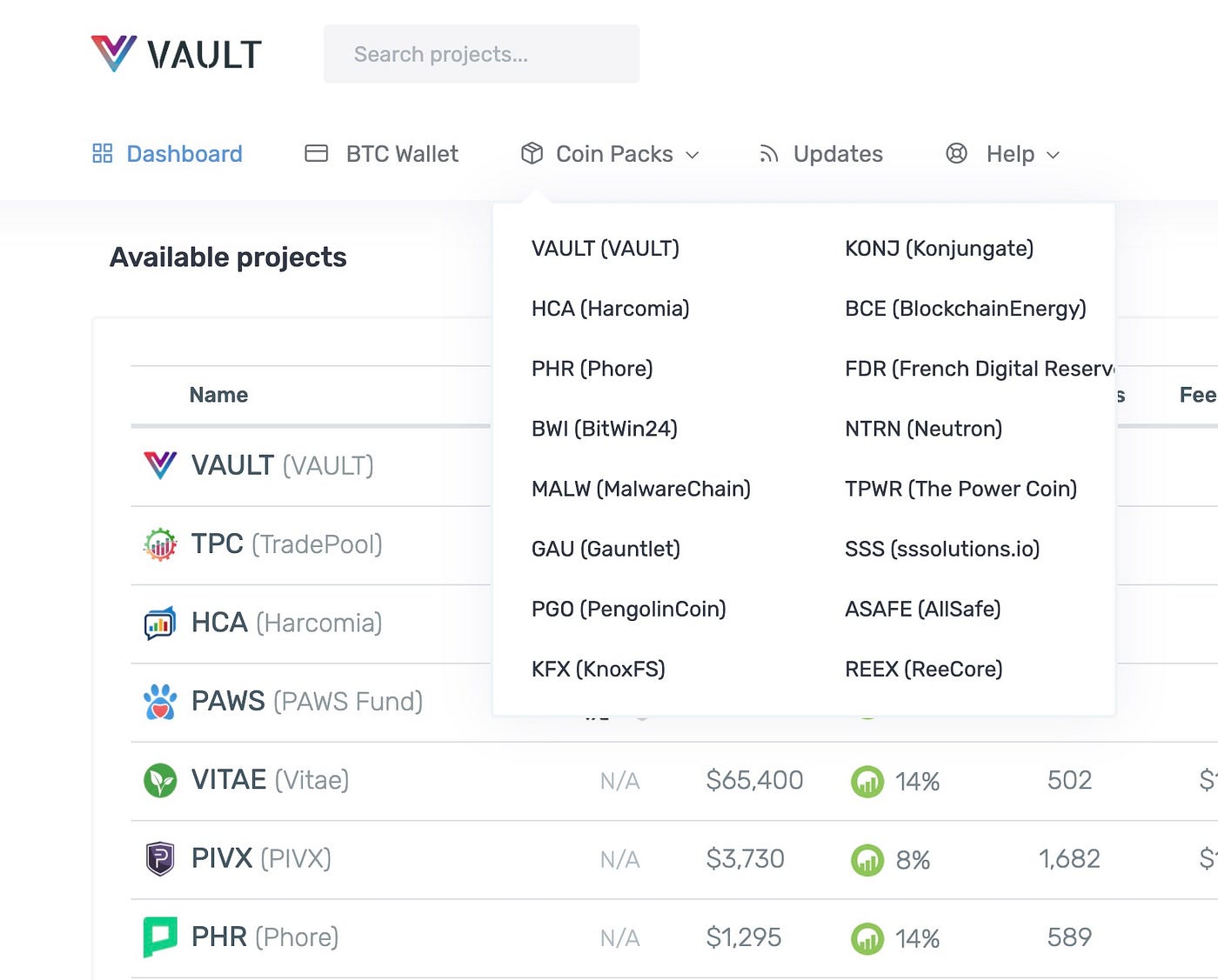The height and width of the screenshot is (980, 1218).
Task: Choose NTRN (Neutron) coin pack
Action: coord(924,429)
